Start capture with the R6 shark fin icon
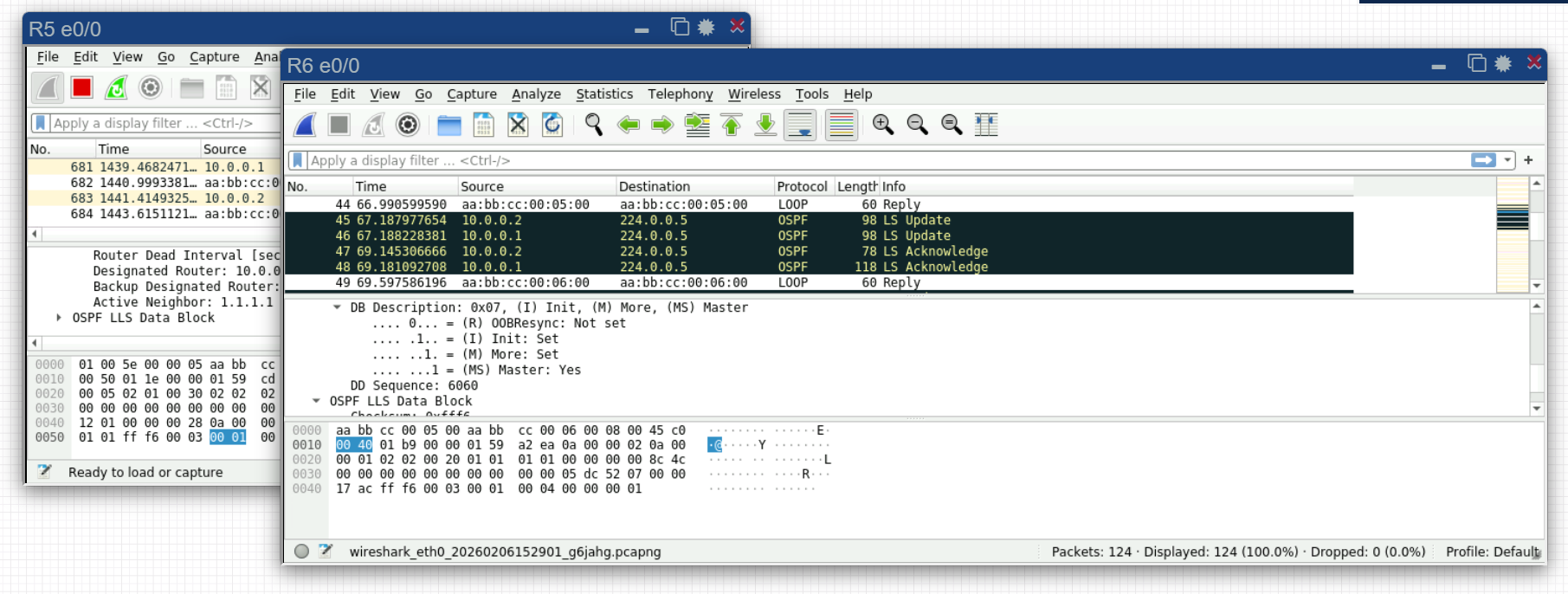Image resolution: width=1568 pixels, height=594 pixels. pos(305,126)
